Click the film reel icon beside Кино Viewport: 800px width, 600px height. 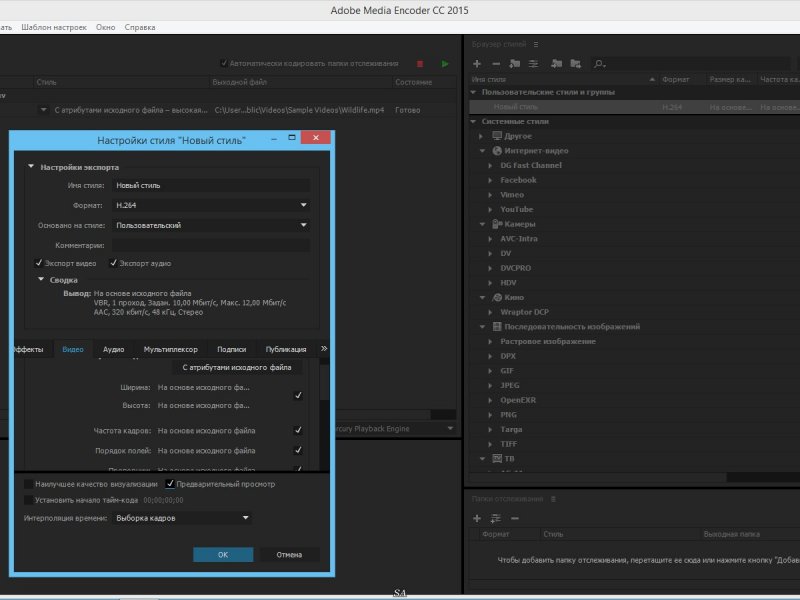pyautogui.click(x=497, y=297)
